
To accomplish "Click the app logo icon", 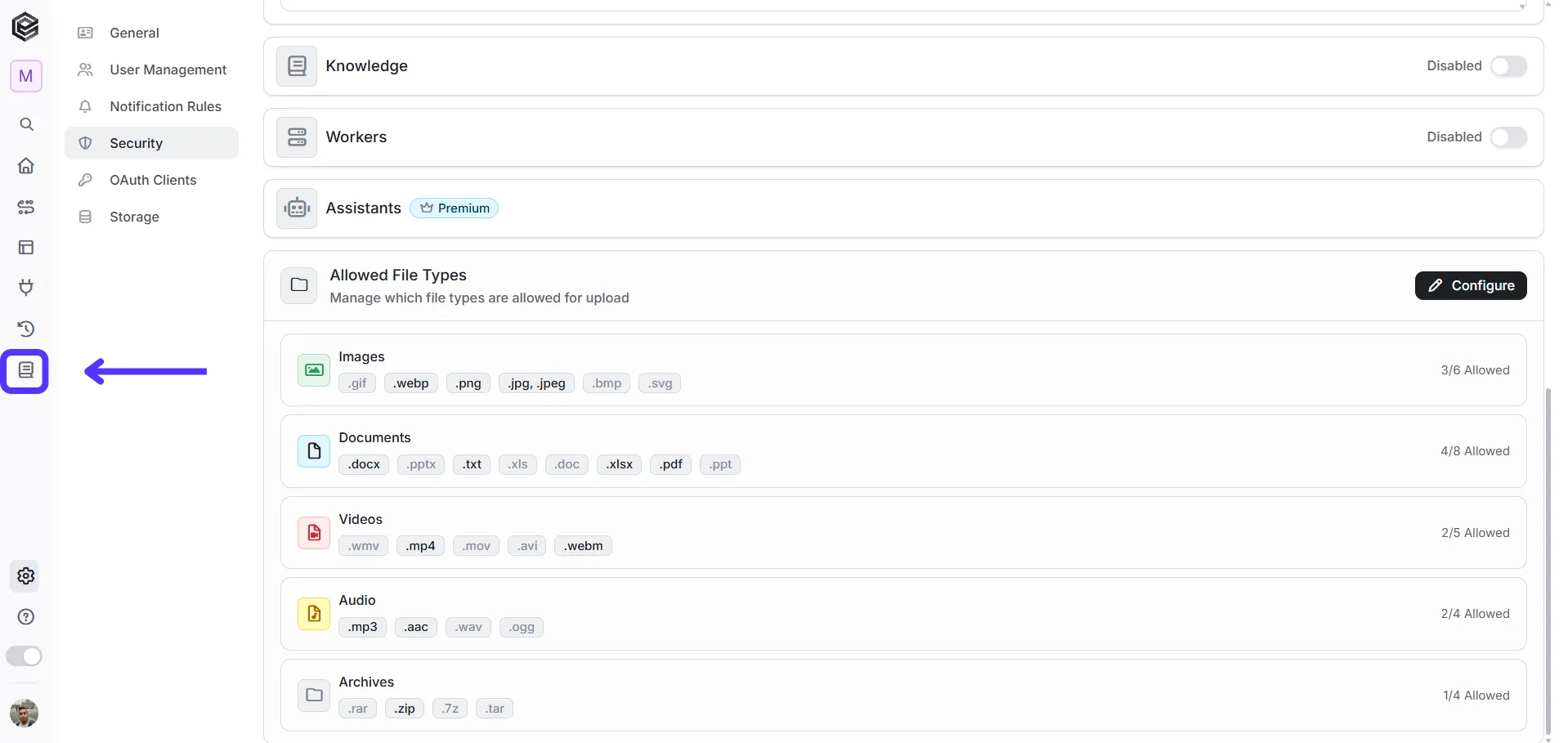I will [25, 27].
